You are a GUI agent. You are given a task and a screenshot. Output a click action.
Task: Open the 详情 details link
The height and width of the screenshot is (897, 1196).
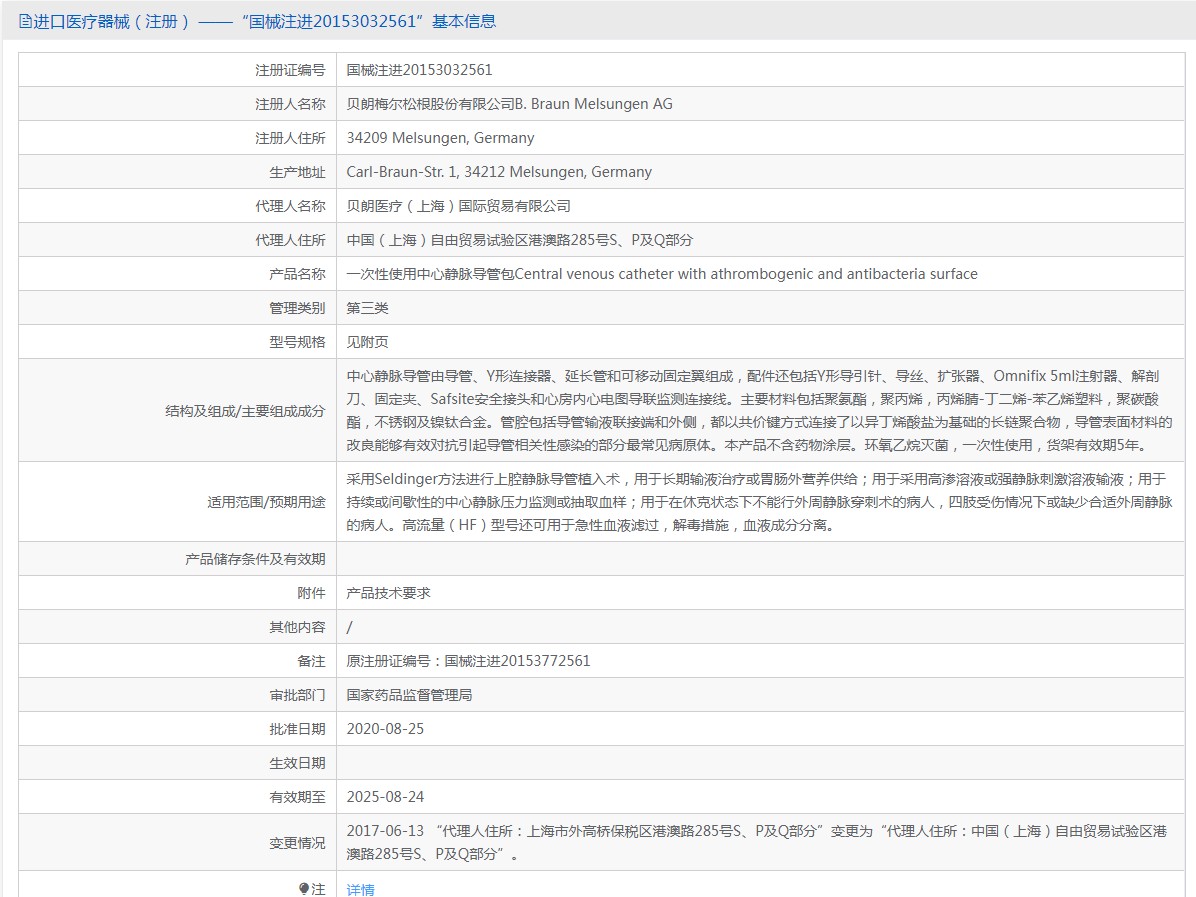(360, 889)
